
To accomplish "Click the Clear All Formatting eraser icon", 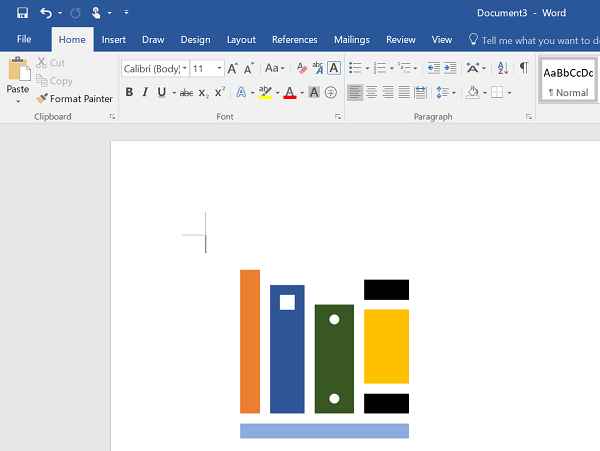I will point(302,68).
